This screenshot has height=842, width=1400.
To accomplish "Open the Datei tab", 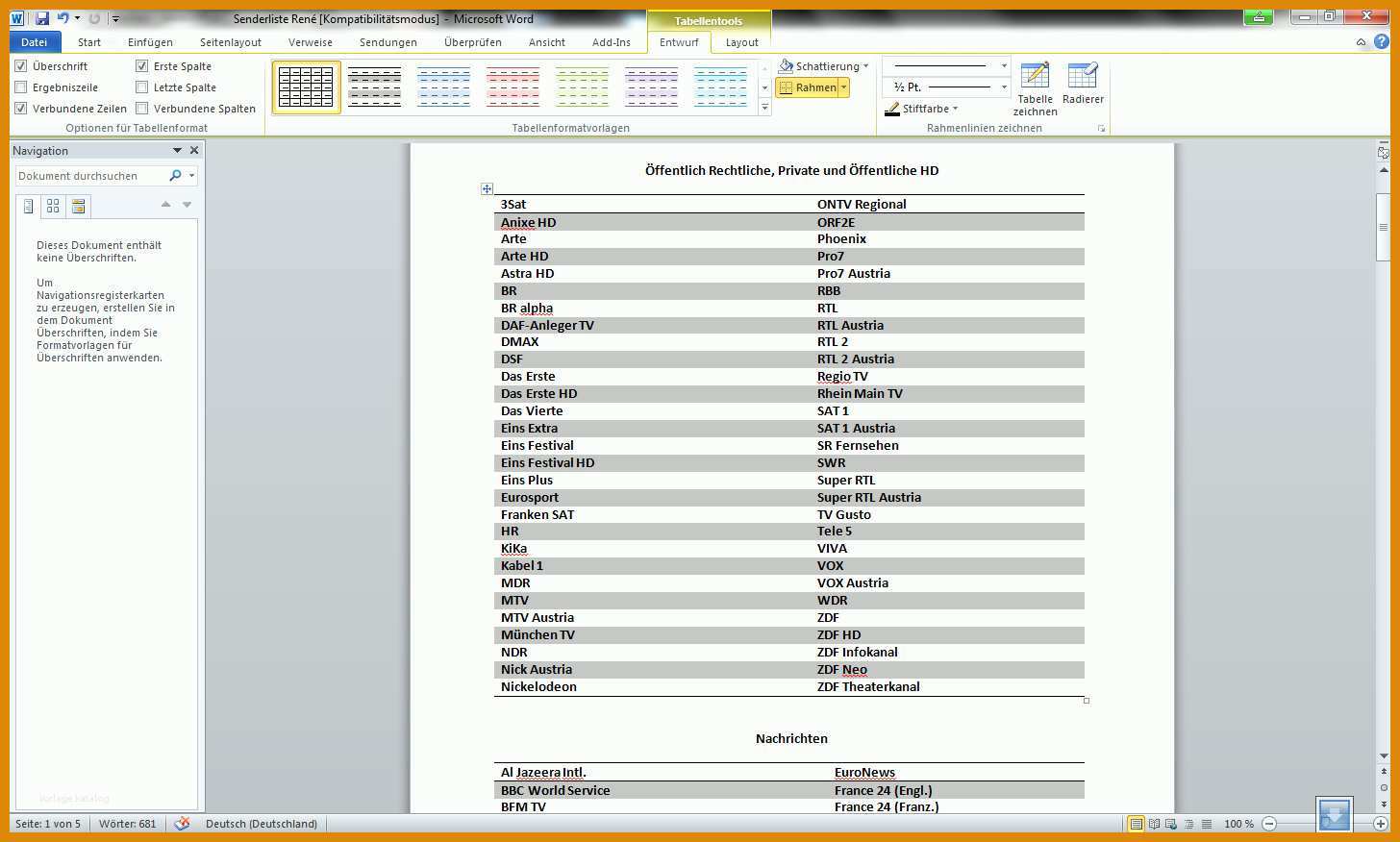I will click(35, 42).
